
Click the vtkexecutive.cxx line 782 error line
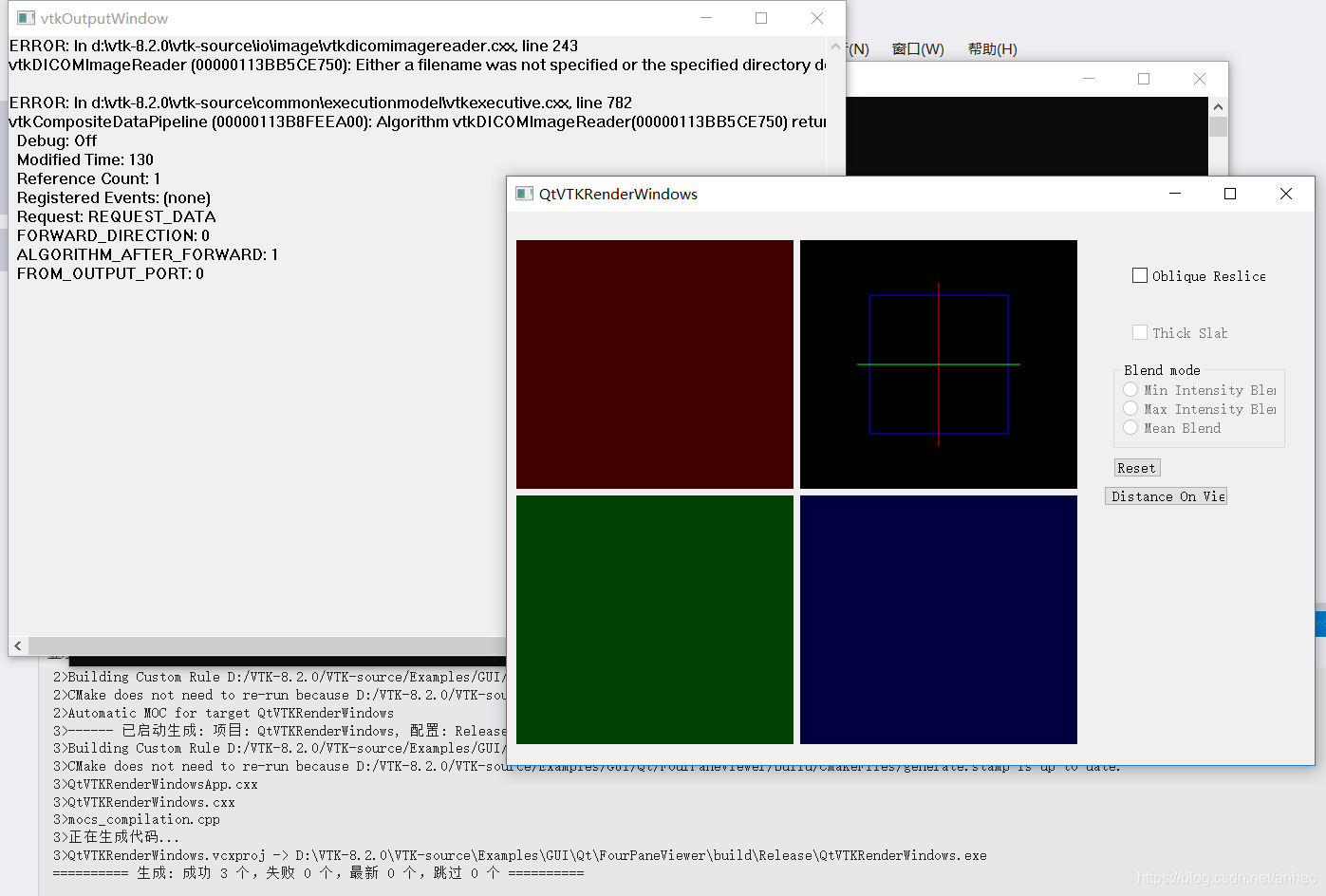click(320, 103)
